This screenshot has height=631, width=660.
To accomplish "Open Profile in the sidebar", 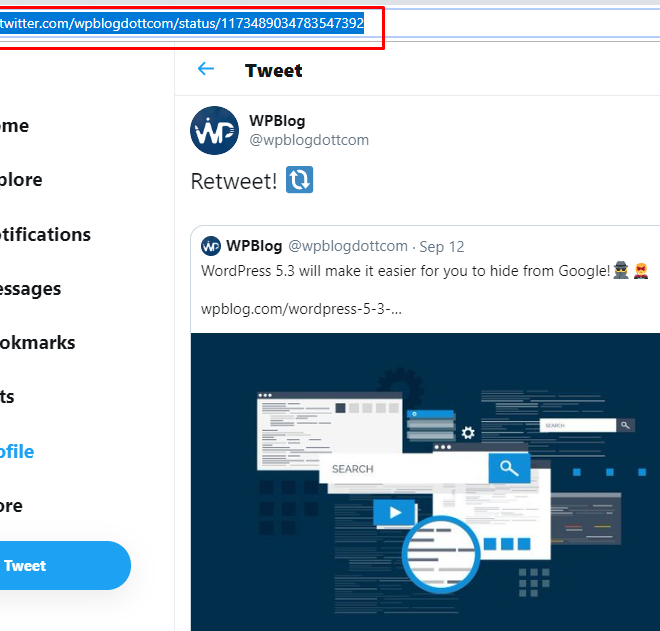I will pos(17,451).
